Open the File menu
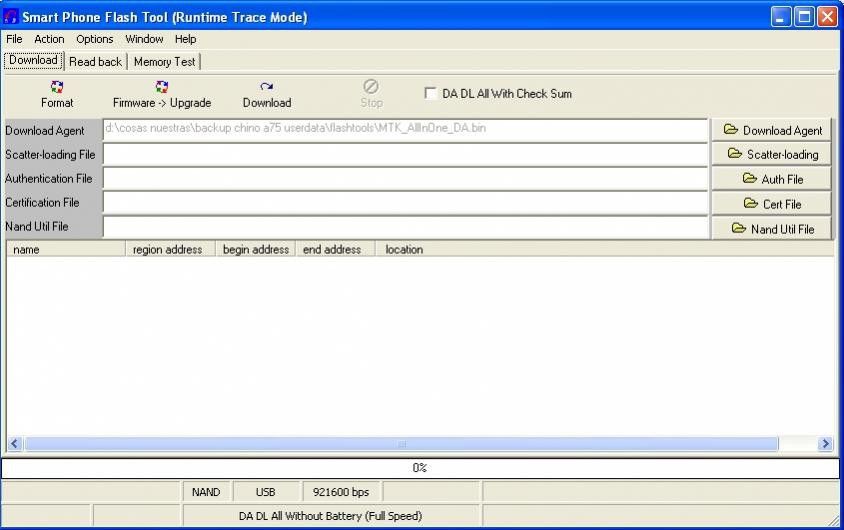Image resolution: width=844 pixels, height=530 pixels. coord(14,39)
